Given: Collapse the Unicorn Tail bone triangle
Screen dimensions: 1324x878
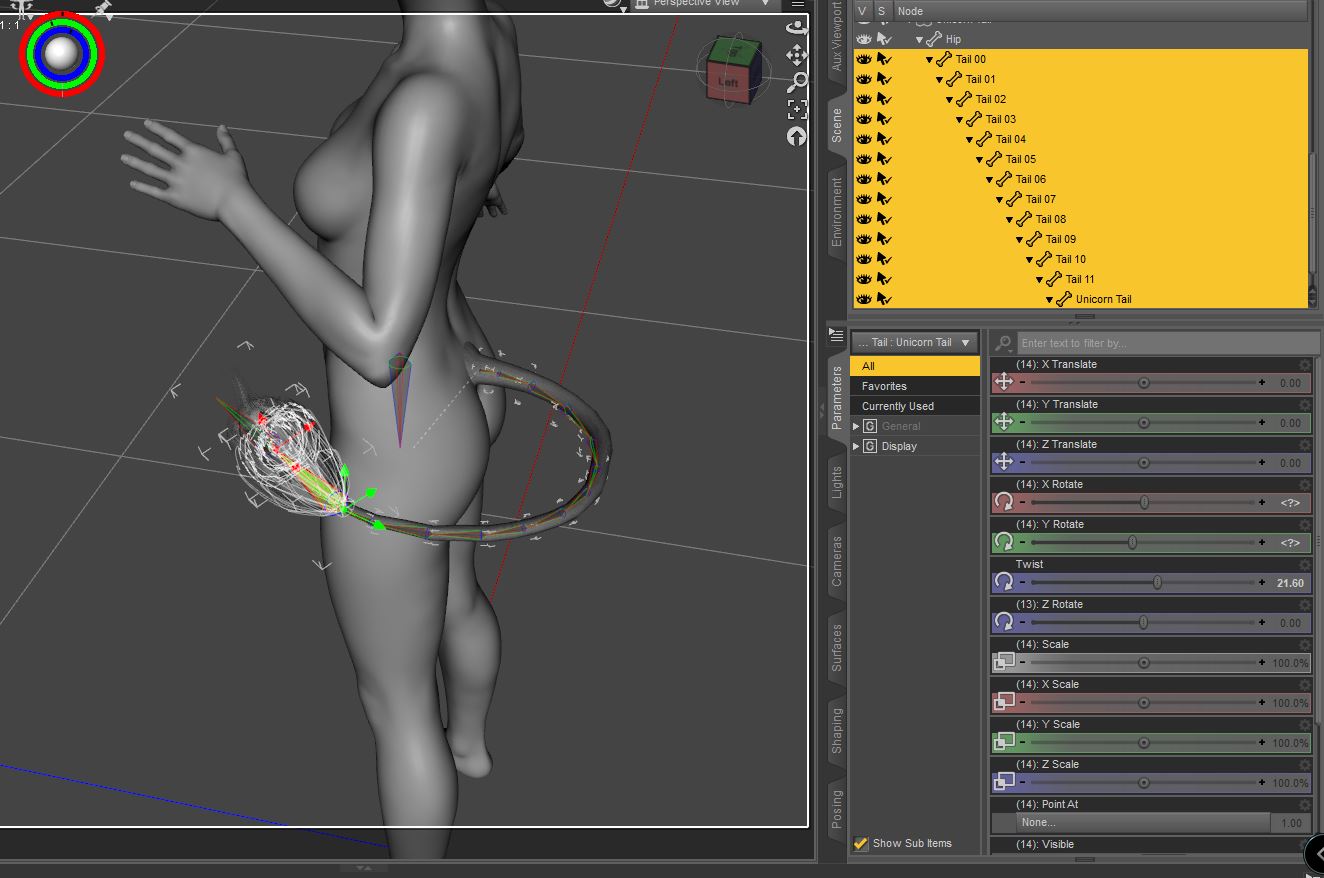Looking at the screenshot, I should (x=1049, y=300).
